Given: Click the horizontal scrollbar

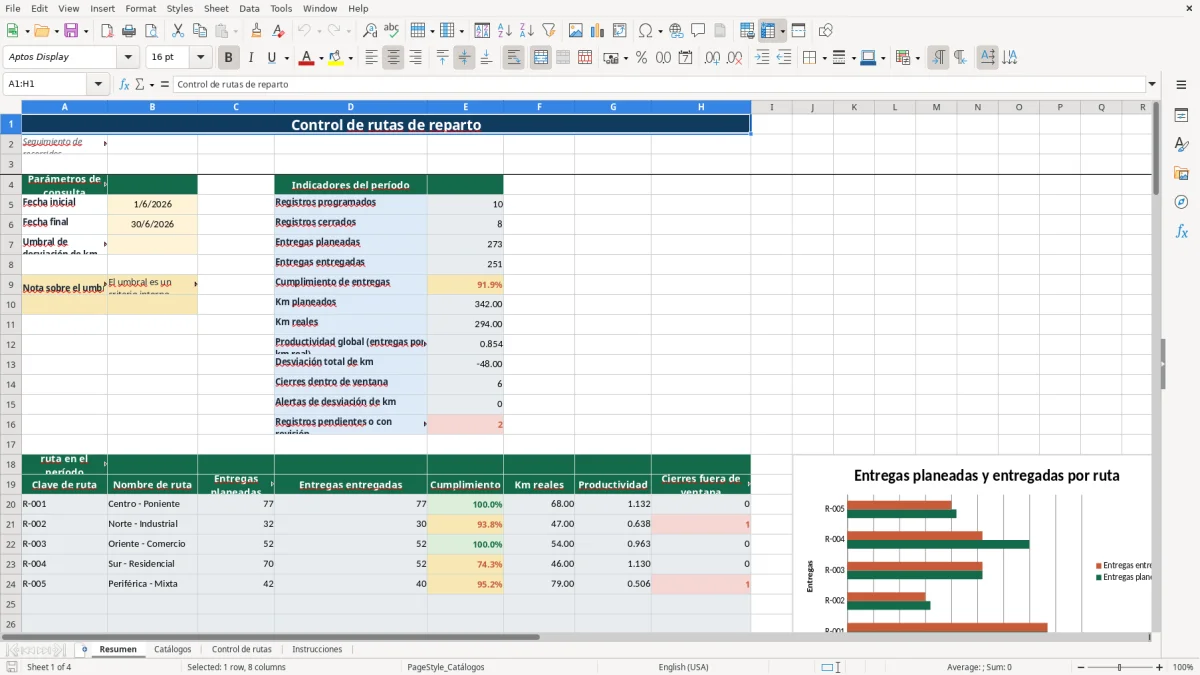Looking at the screenshot, I should pos(271,636).
